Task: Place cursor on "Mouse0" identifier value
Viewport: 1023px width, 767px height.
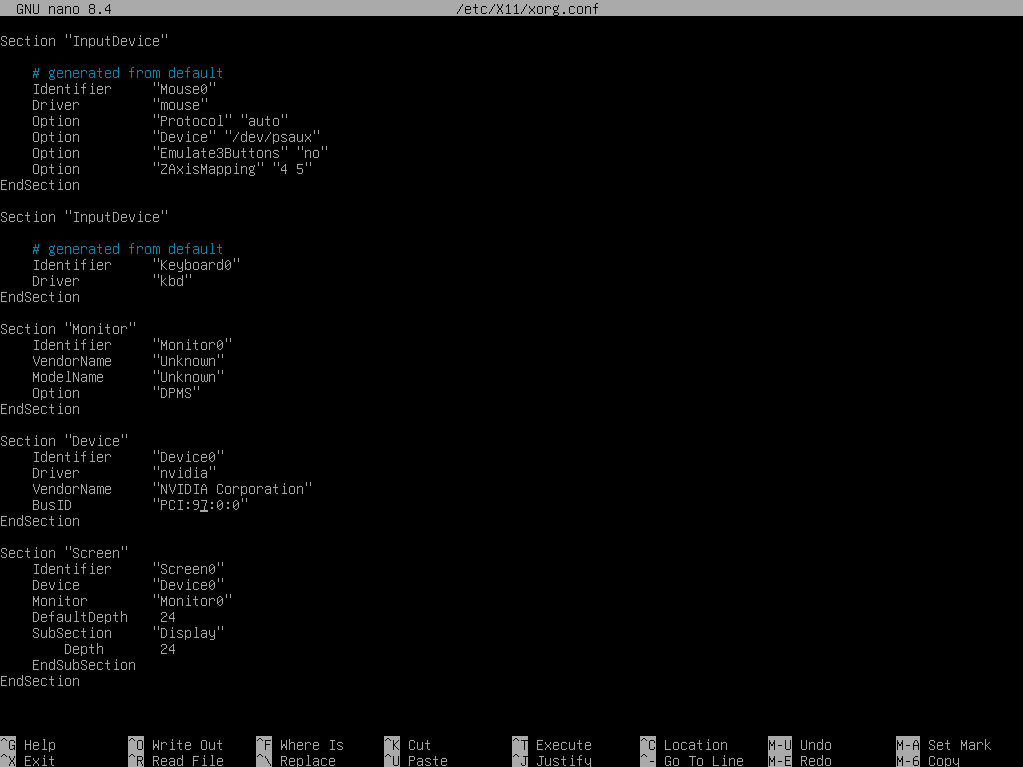Action: click(x=184, y=89)
